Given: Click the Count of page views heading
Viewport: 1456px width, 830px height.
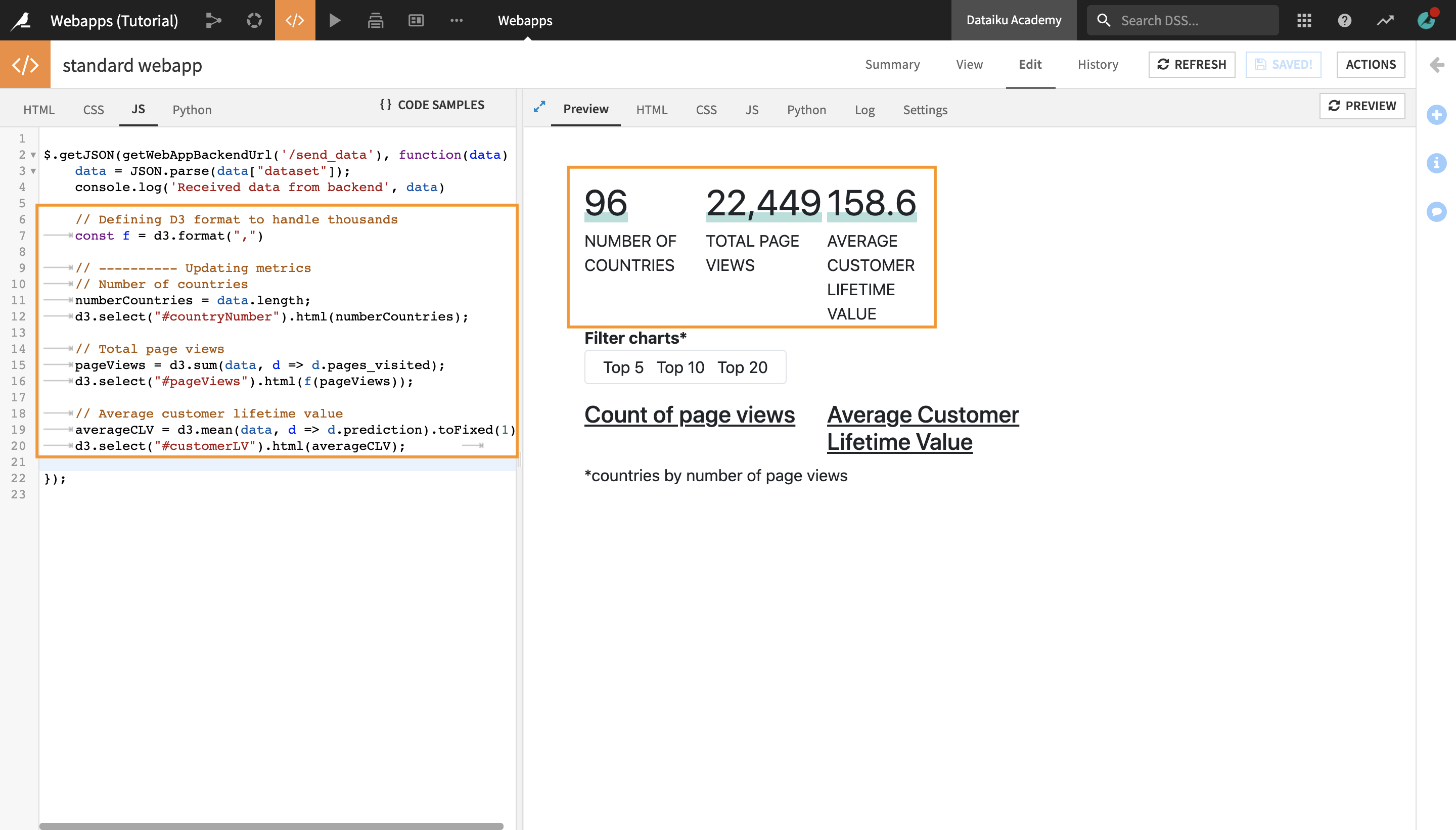Looking at the screenshot, I should click(689, 415).
